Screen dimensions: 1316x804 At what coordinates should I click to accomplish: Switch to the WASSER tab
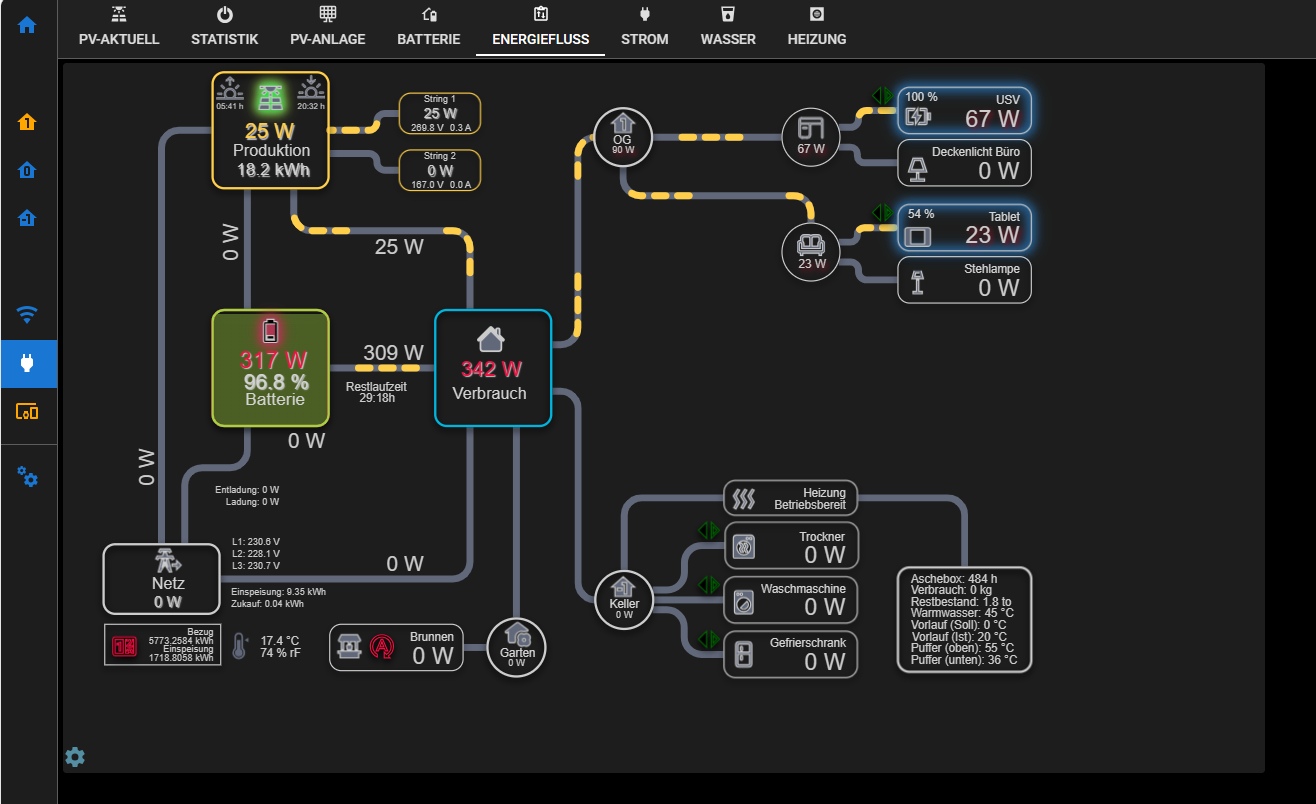728,27
